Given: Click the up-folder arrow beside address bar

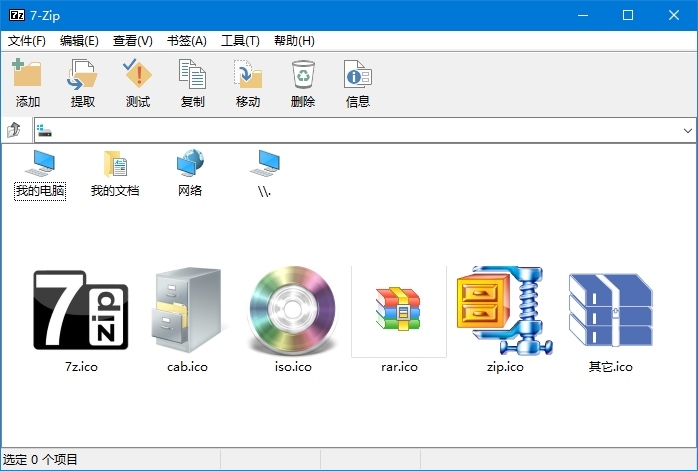Looking at the screenshot, I should tap(14, 130).
